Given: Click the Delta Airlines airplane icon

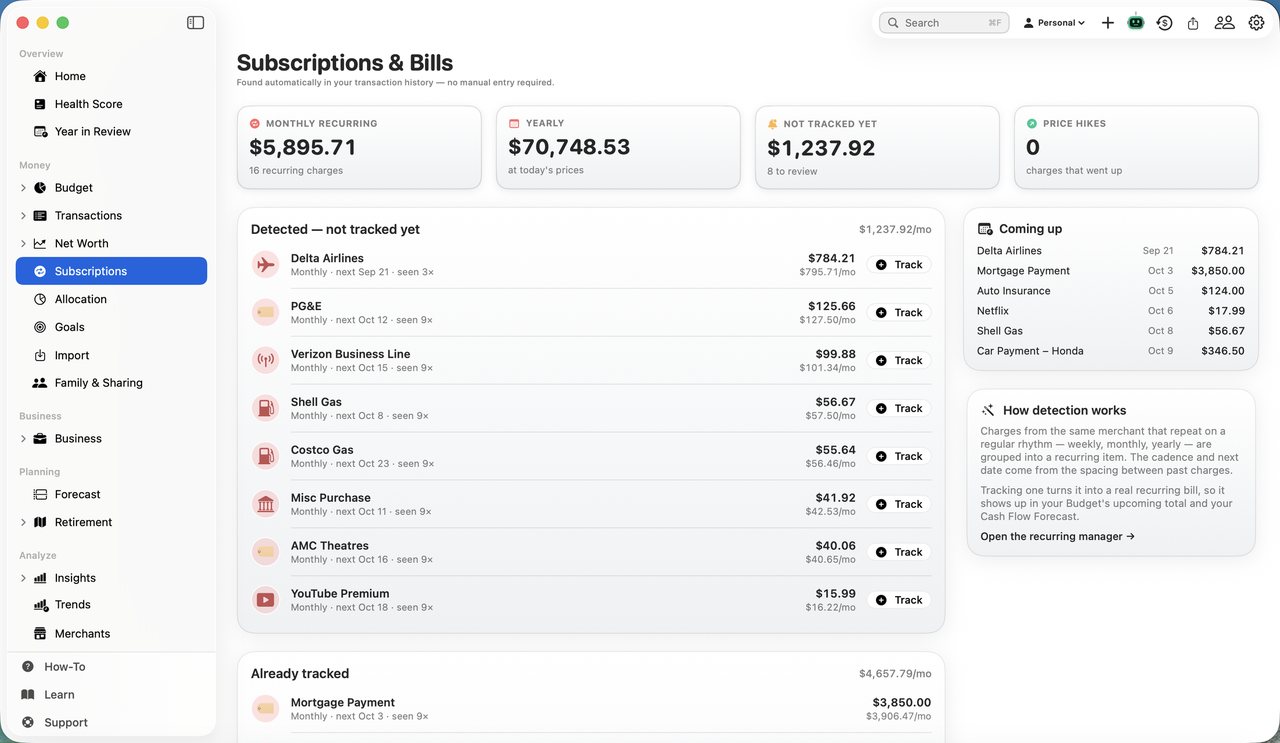Looking at the screenshot, I should [x=265, y=265].
